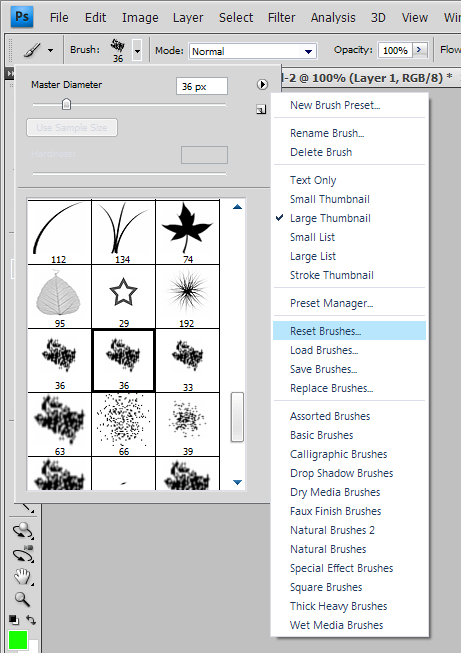The image size is (461, 653).
Task: Choose the grass brush 134
Action: point(123,232)
